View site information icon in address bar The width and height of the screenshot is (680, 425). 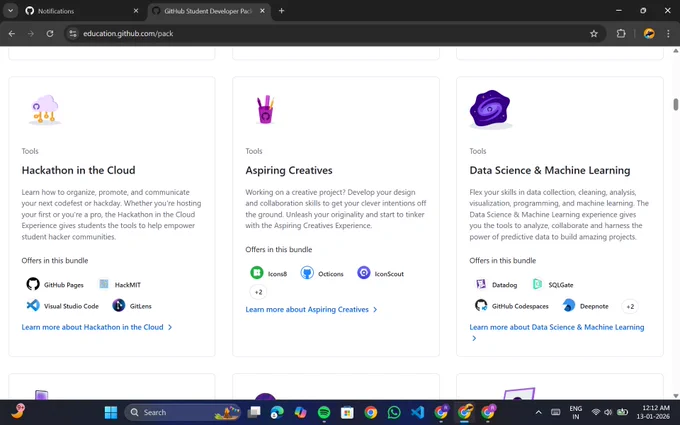[x=73, y=33]
